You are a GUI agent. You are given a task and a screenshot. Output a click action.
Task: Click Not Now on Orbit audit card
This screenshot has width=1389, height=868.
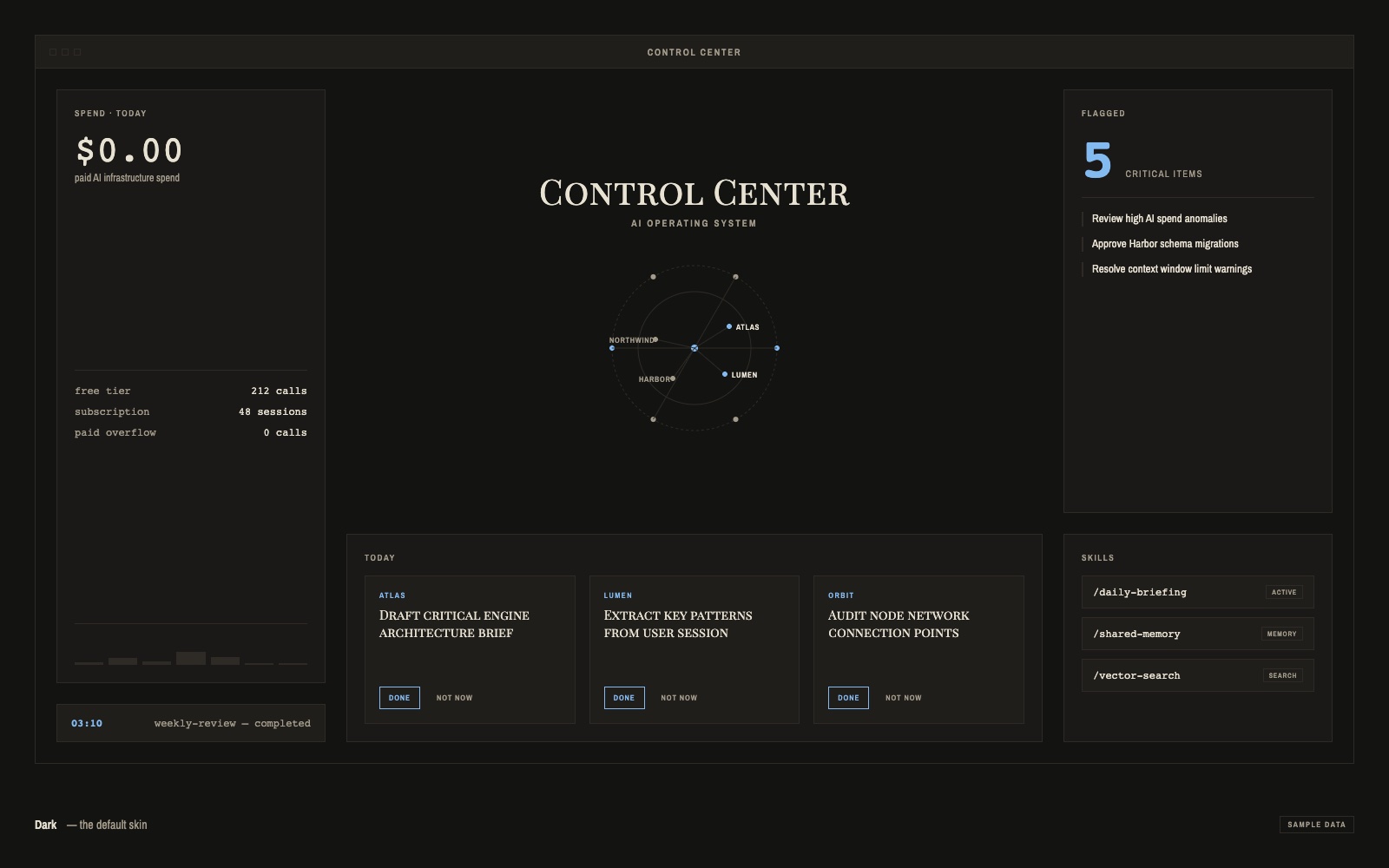(x=904, y=698)
